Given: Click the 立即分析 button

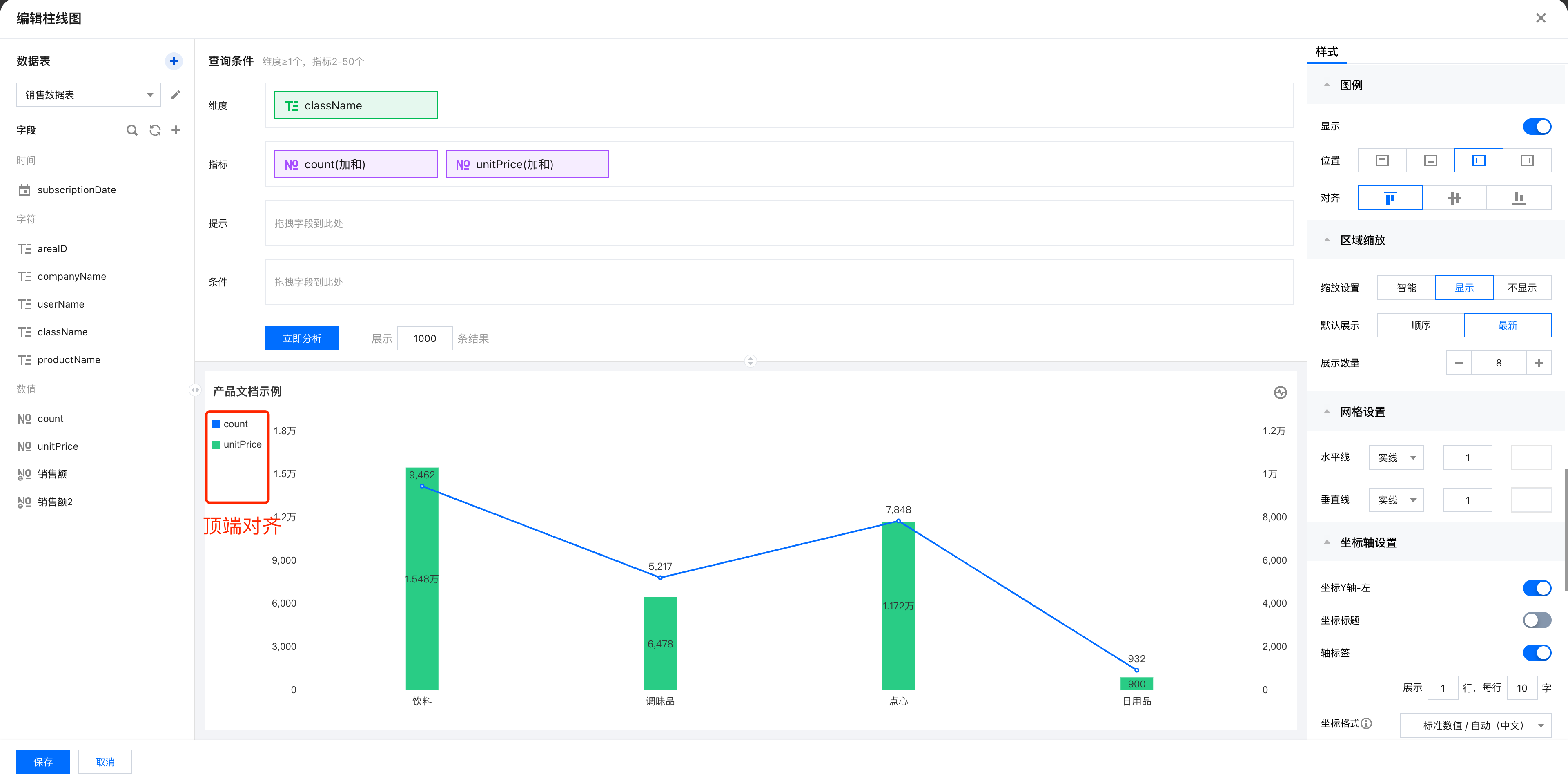Looking at the screenshot, I should 302,339.
